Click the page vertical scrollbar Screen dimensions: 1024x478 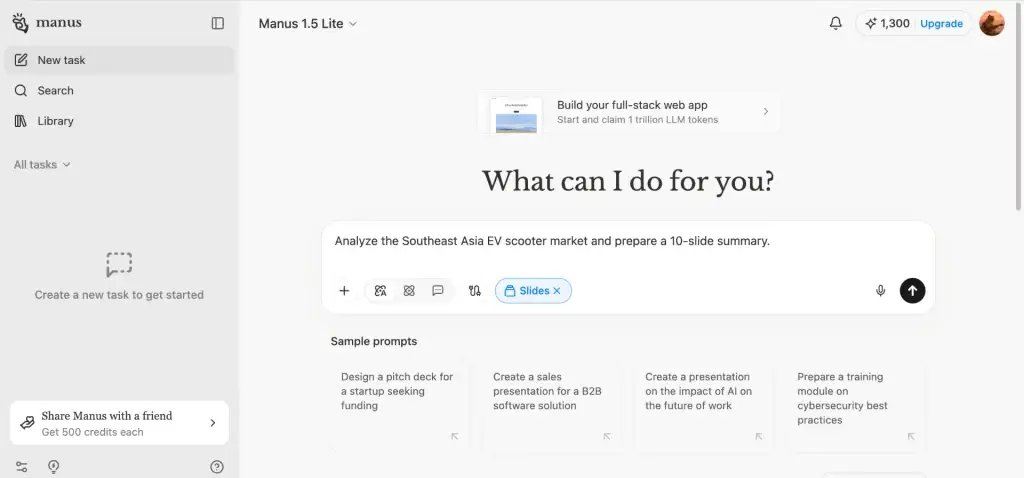click(x=1019, y=108)
